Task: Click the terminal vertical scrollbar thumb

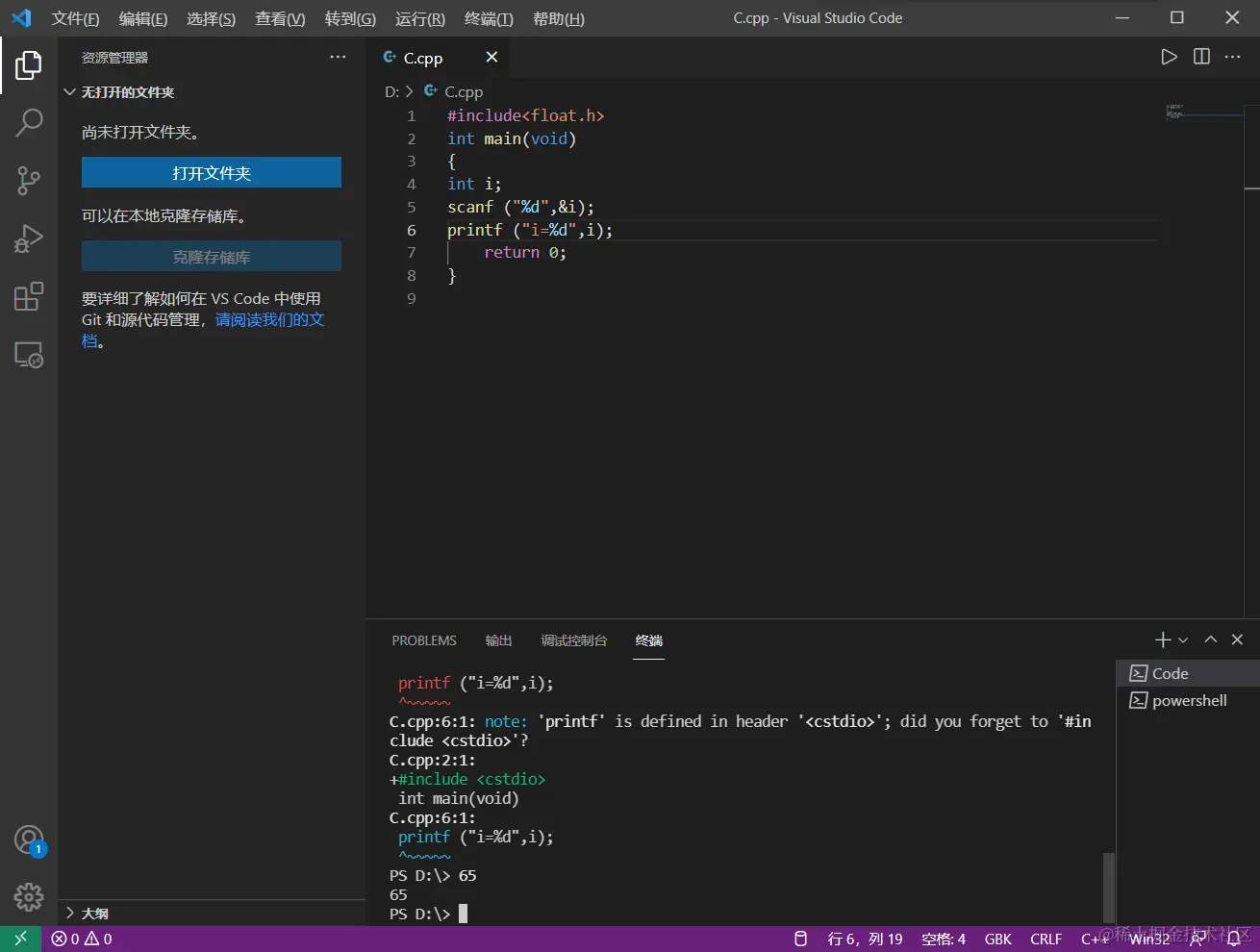Action: pos(1108,885)
